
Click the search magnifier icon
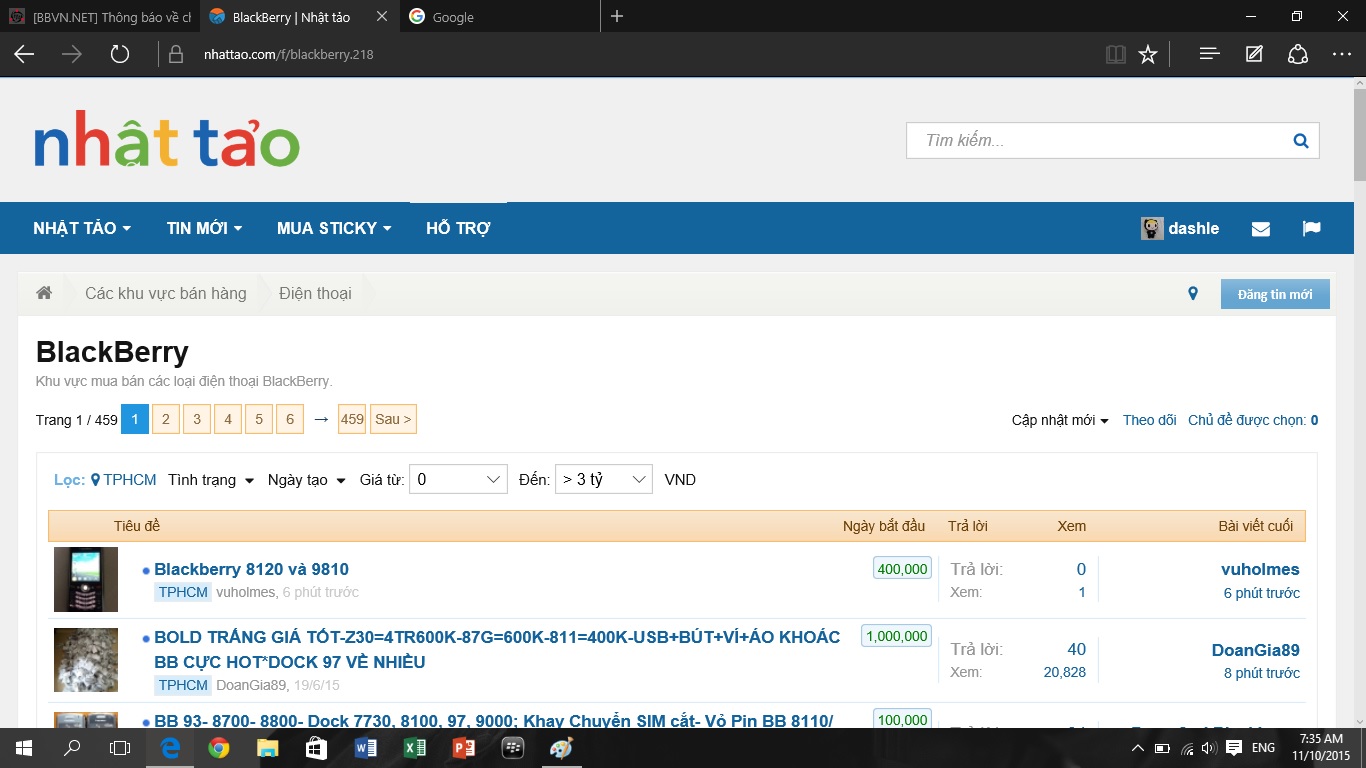click(x=1300, y=141)
